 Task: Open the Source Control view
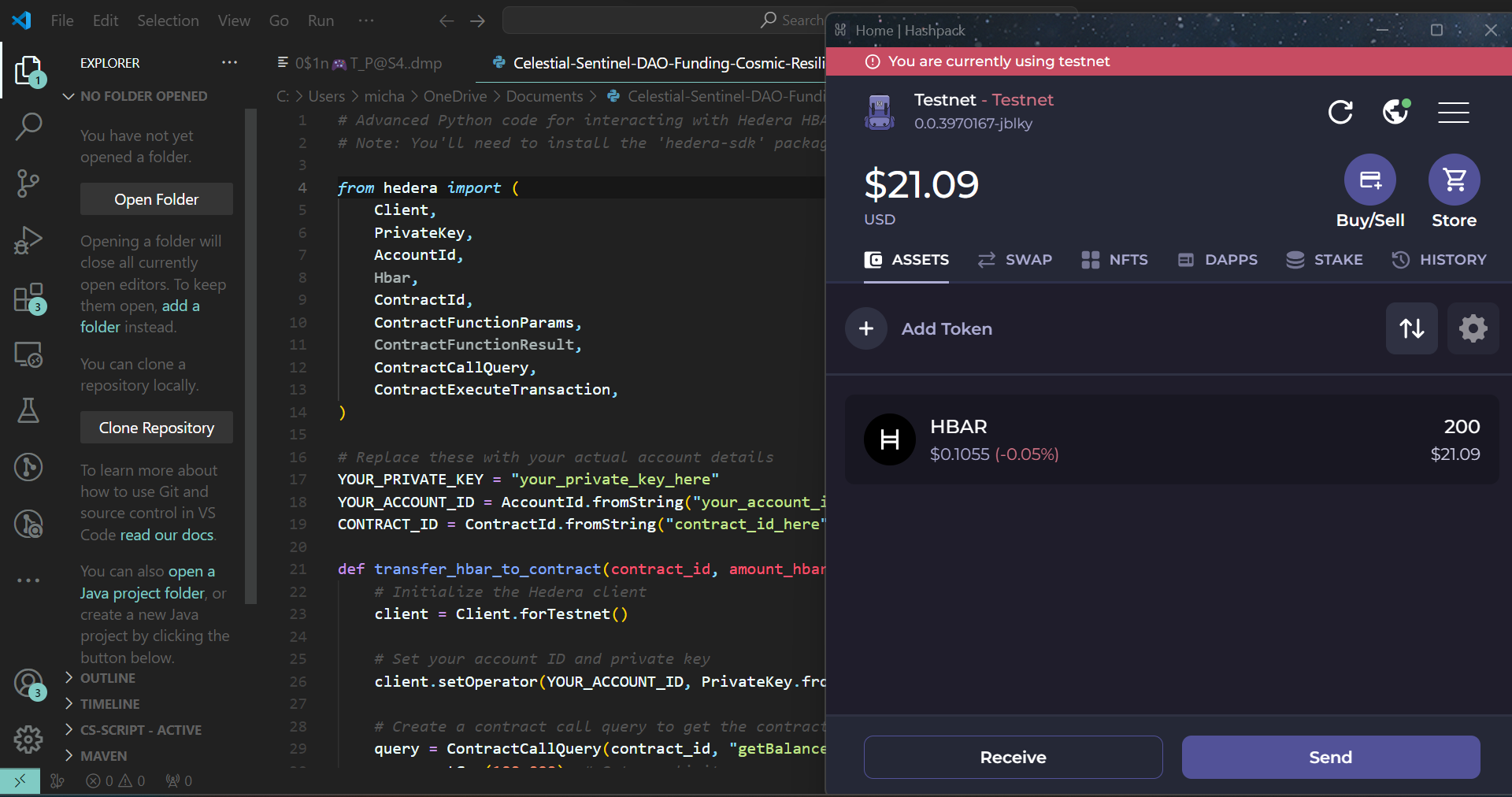[28, 183]
